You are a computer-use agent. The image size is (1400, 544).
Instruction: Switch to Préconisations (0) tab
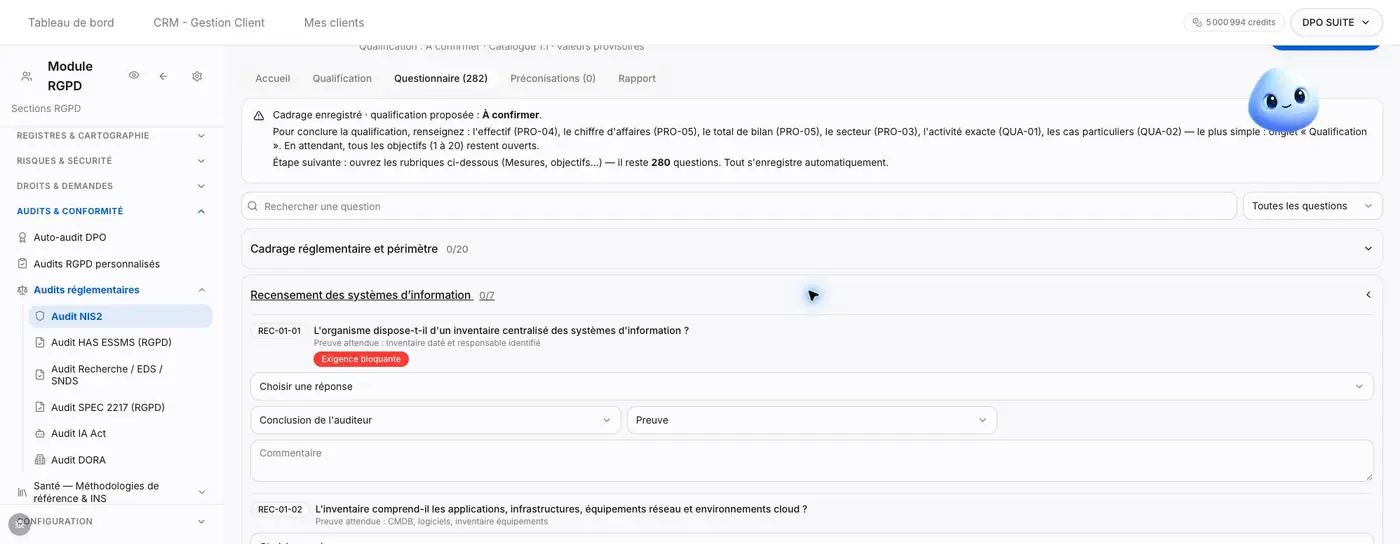(x=553, y=78)
